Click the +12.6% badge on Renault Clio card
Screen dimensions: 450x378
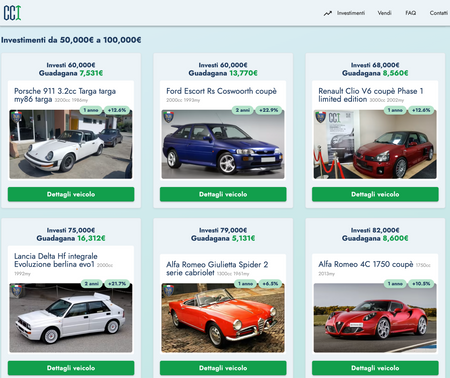(x=421, y=110)
